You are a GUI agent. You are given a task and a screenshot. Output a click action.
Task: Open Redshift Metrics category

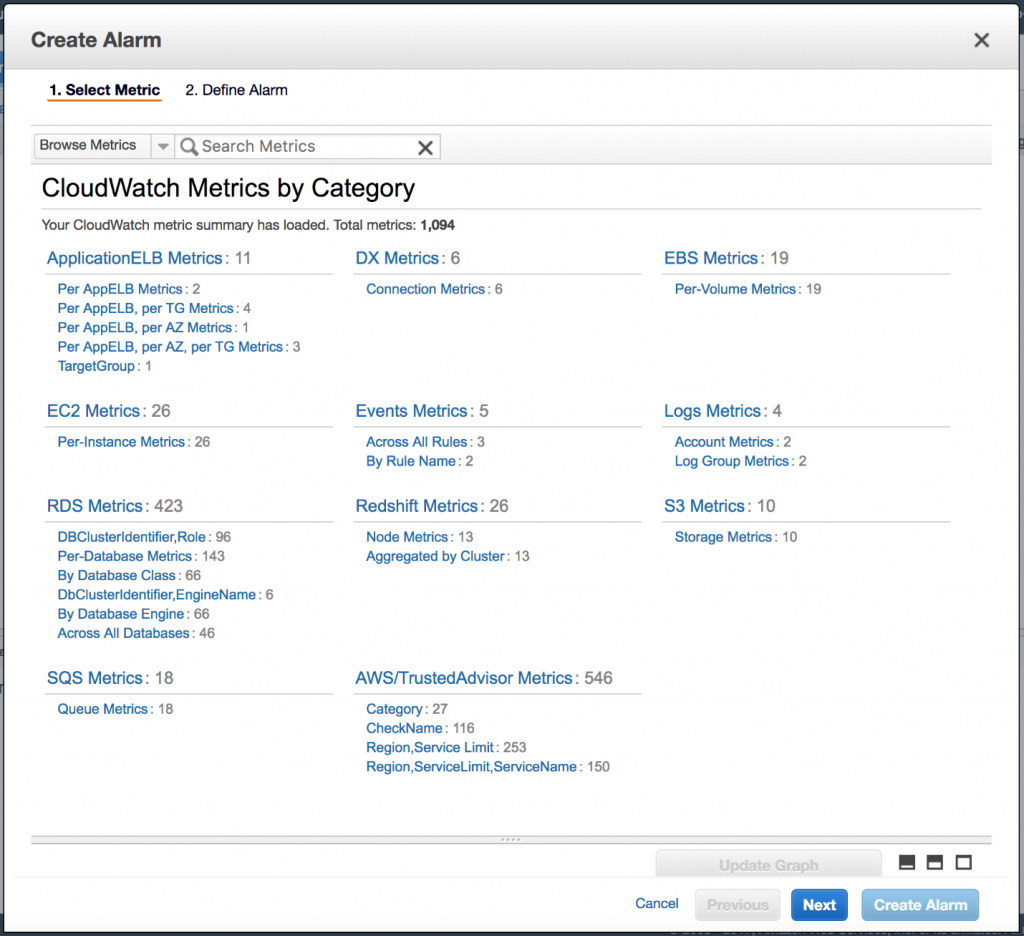[417, 506]
